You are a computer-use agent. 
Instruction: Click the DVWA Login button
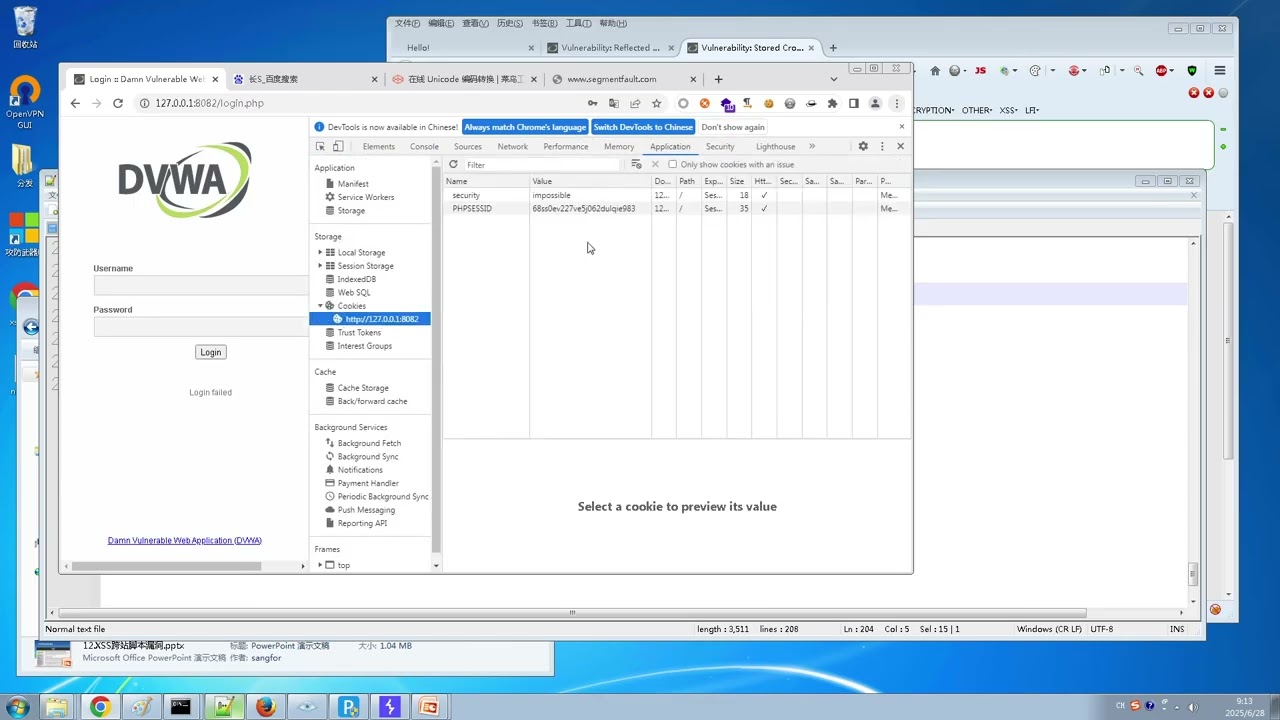[x=210, y=352]
